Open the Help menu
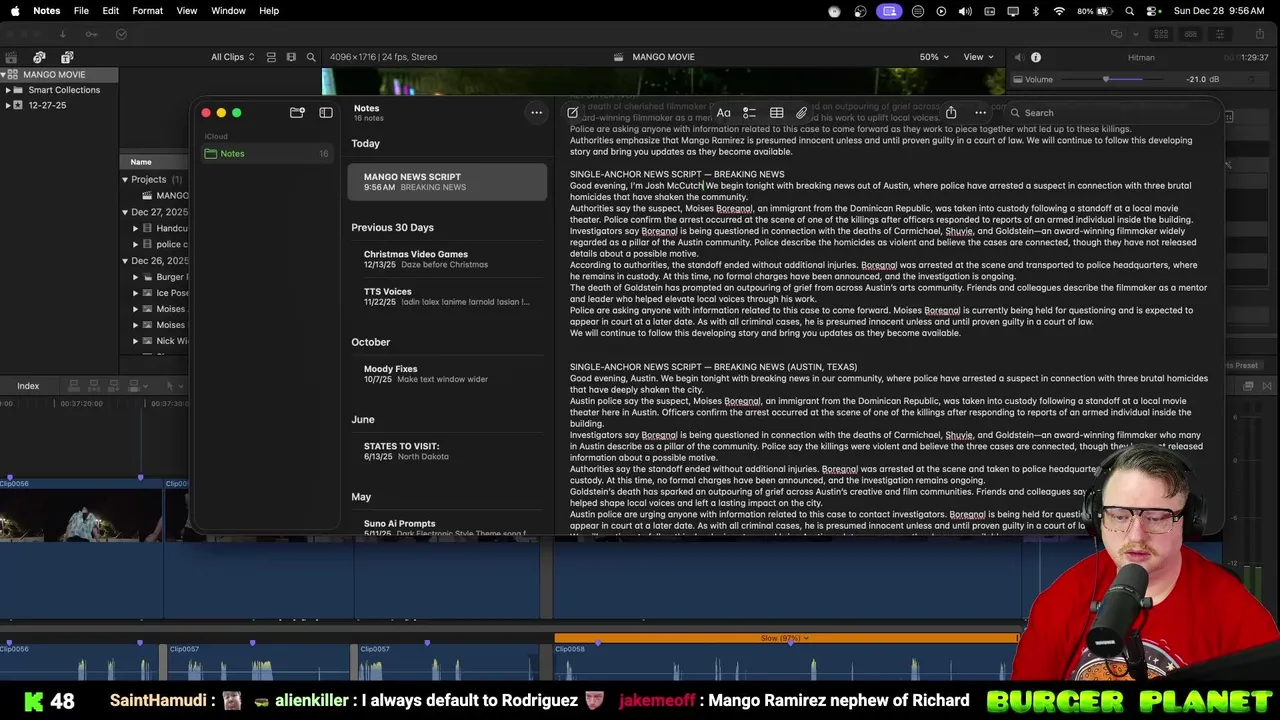The width and height of the screenshot is (1280, 720). click(269, 11)
